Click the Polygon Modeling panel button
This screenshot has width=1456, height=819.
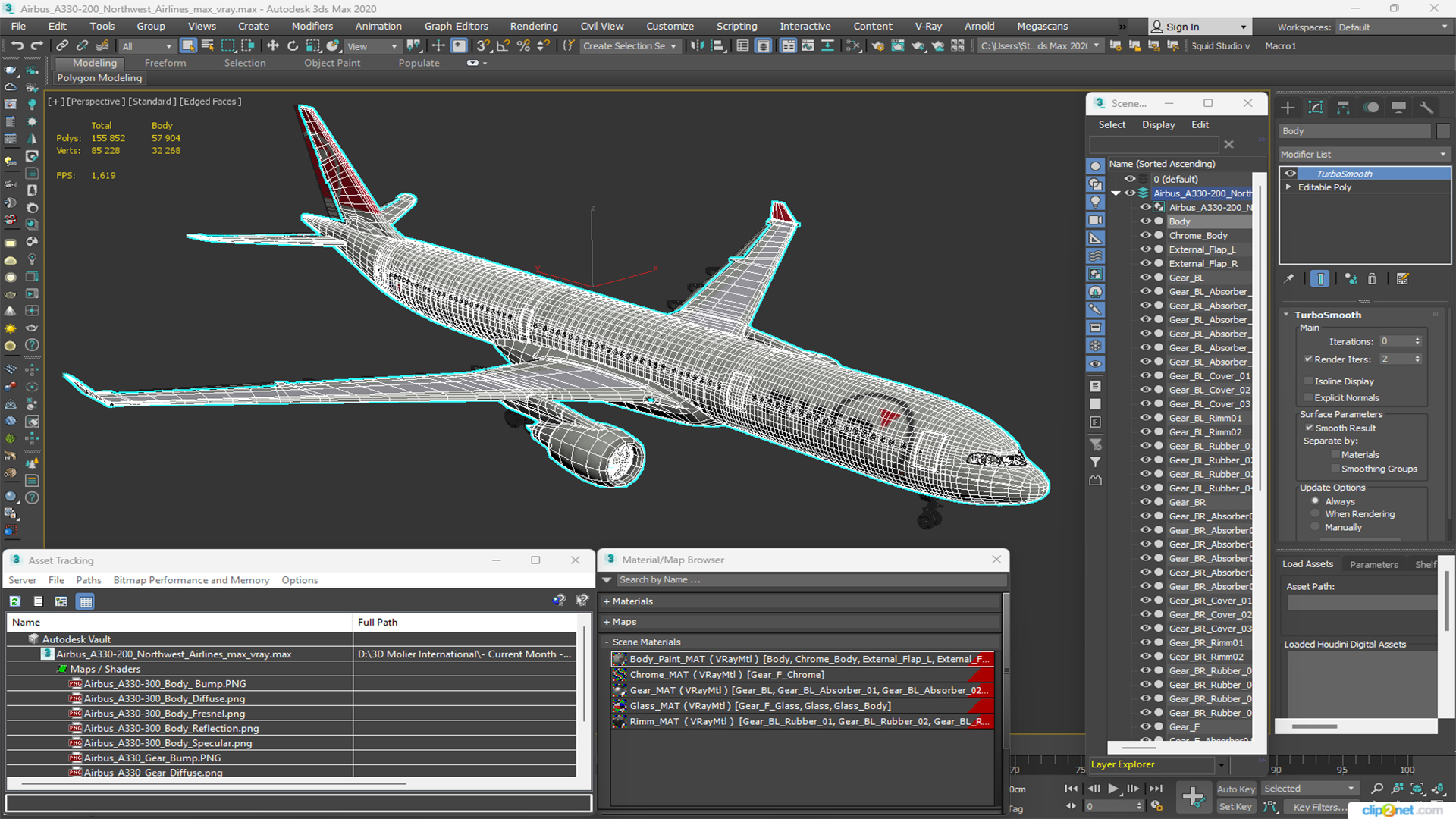pos(99,78)
